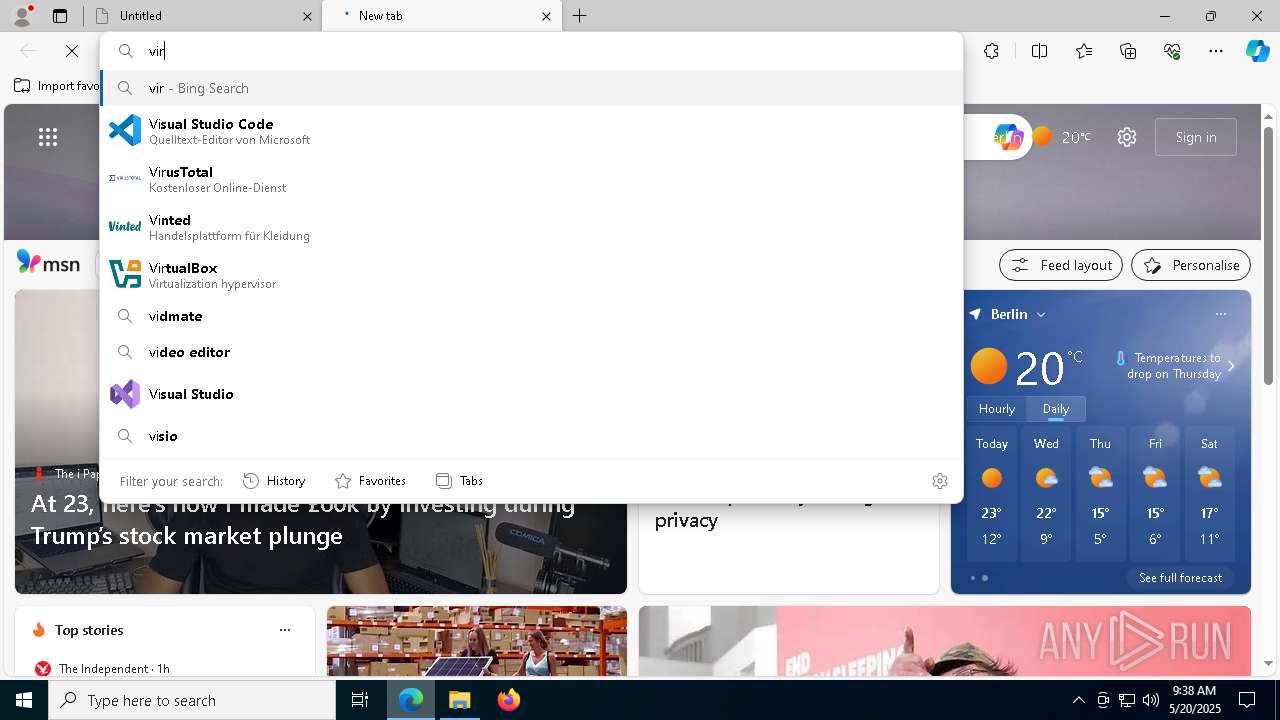Open the profile avatar menu
This screenshot has height=720, width=1280.
coord(22,16)
